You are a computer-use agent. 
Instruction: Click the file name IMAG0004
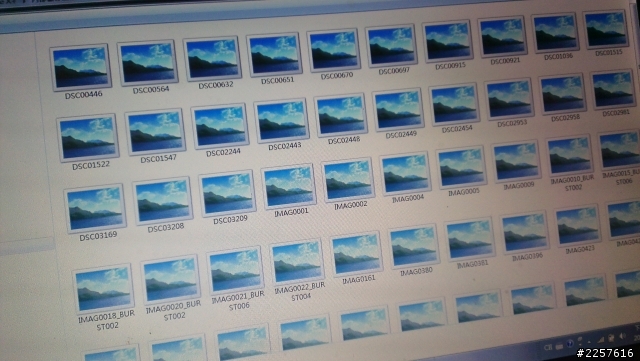click(408, 198)
